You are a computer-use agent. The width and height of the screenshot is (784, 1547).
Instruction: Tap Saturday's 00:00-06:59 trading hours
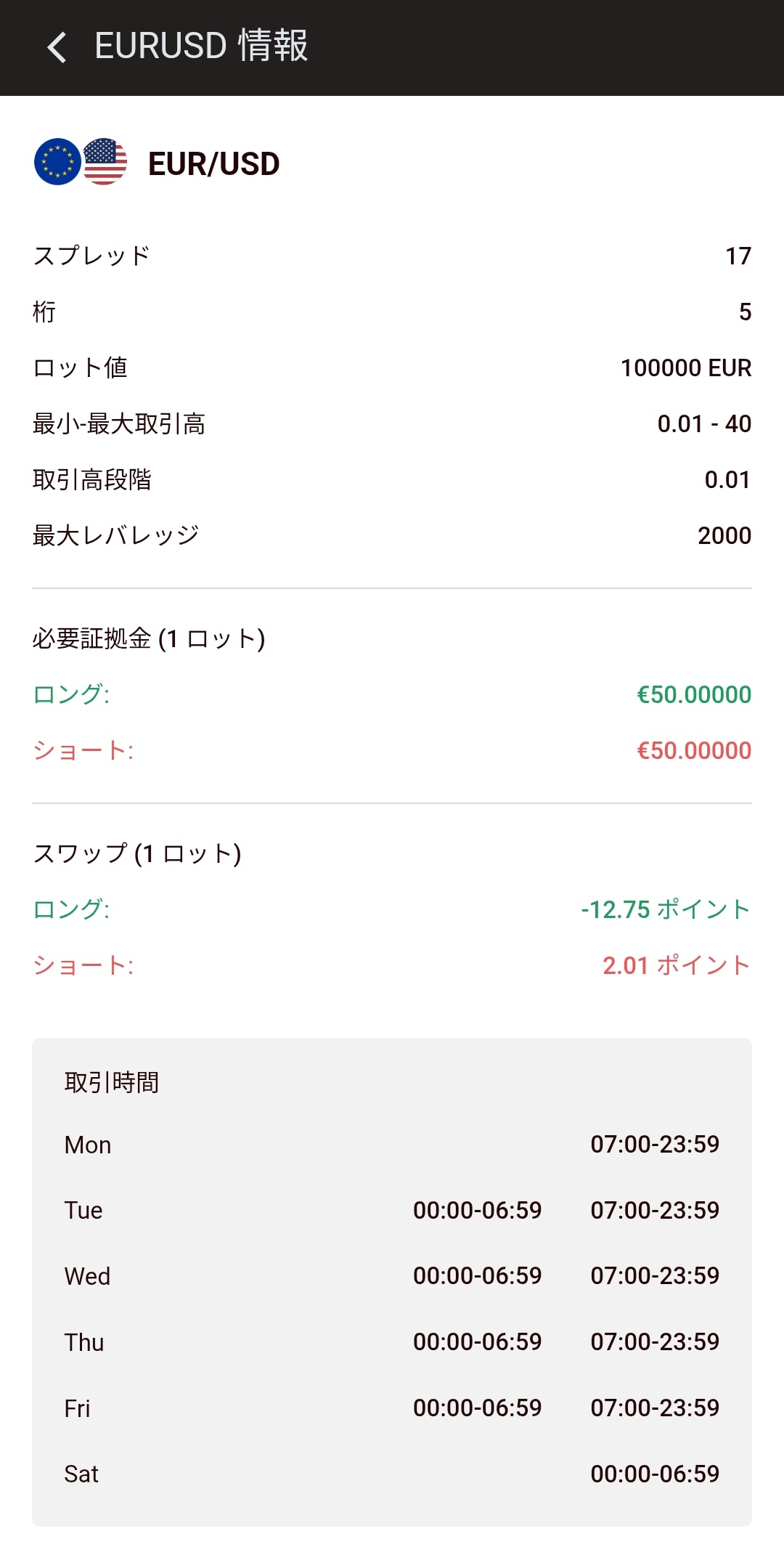pyautogui.click(x=655, y=1474)
